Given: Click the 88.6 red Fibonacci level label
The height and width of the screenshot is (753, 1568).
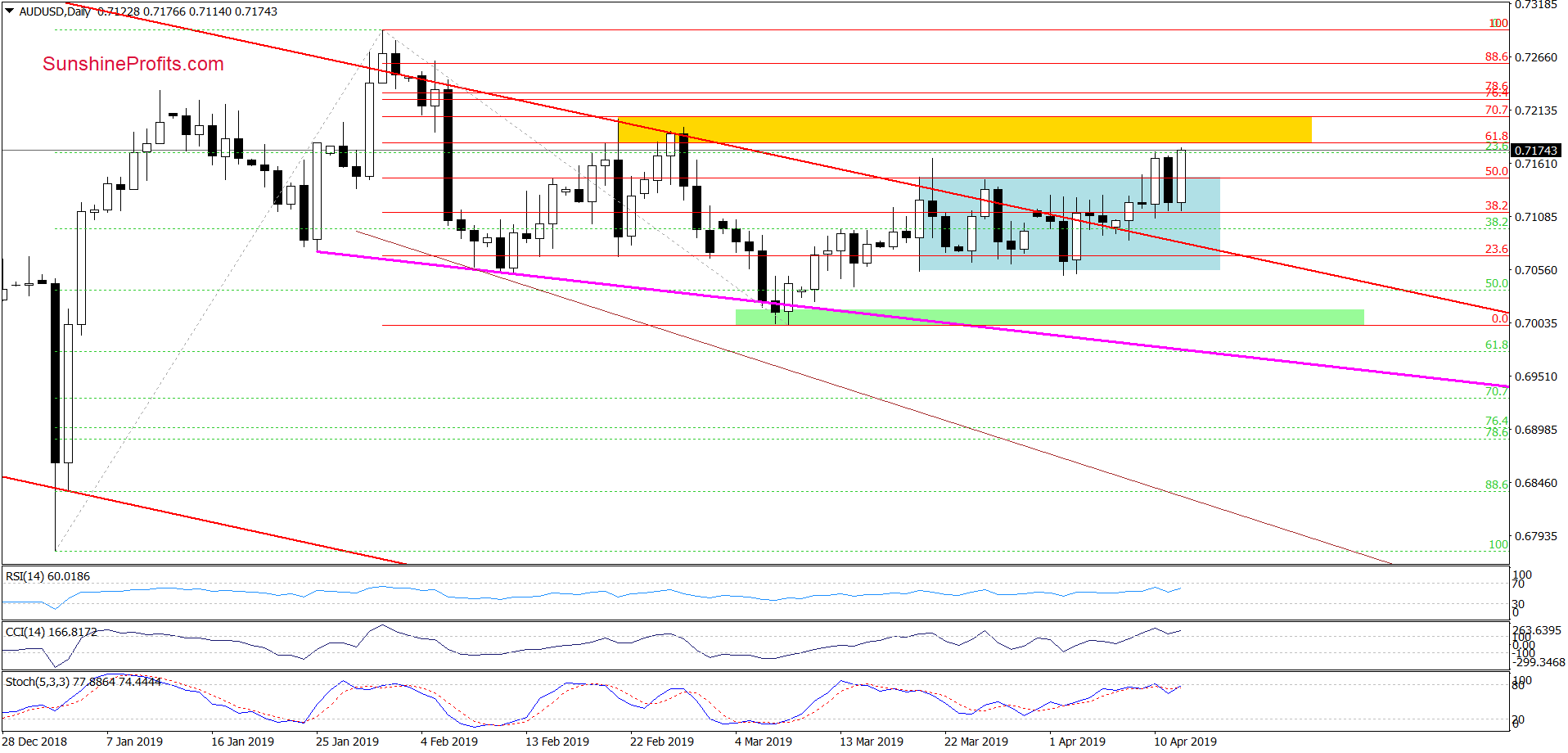Looking at the screenshot, I should click(x=1497, y=57).
